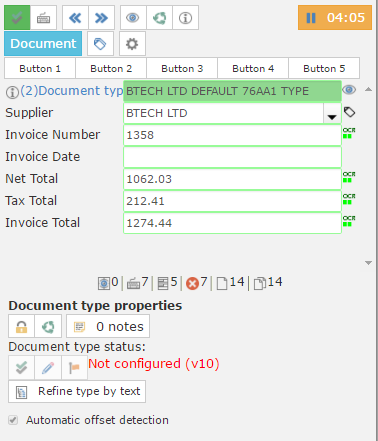
Task: Open the 0 notes button
Action: tap(108, 327)
